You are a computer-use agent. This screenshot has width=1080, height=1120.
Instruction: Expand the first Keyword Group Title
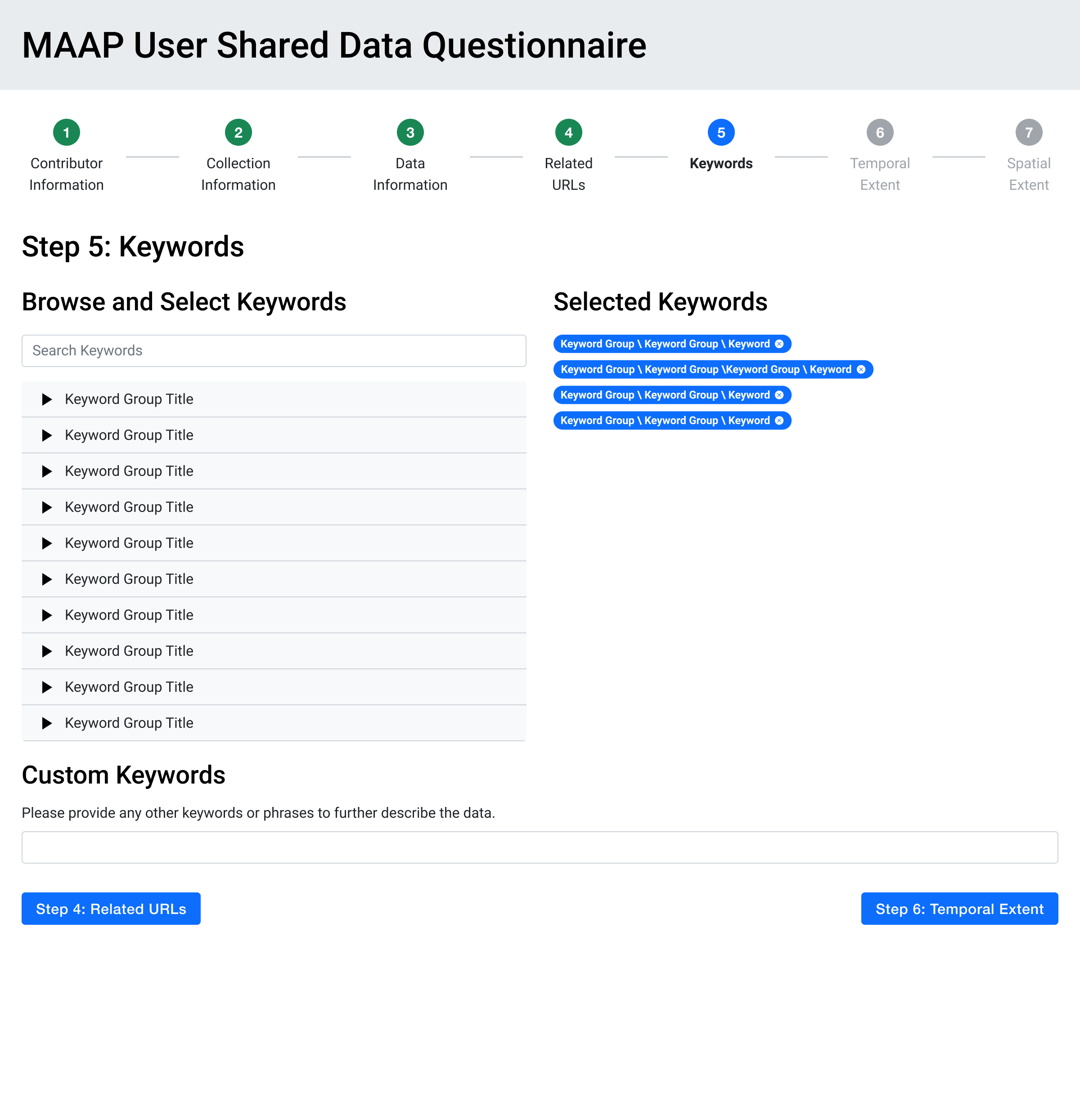tap(47, 399)
